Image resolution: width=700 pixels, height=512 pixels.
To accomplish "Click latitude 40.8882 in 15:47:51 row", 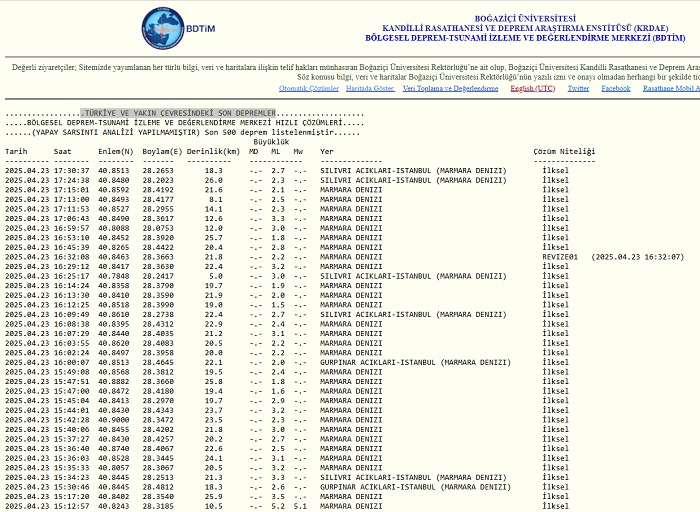I will [x=114, y=382].
